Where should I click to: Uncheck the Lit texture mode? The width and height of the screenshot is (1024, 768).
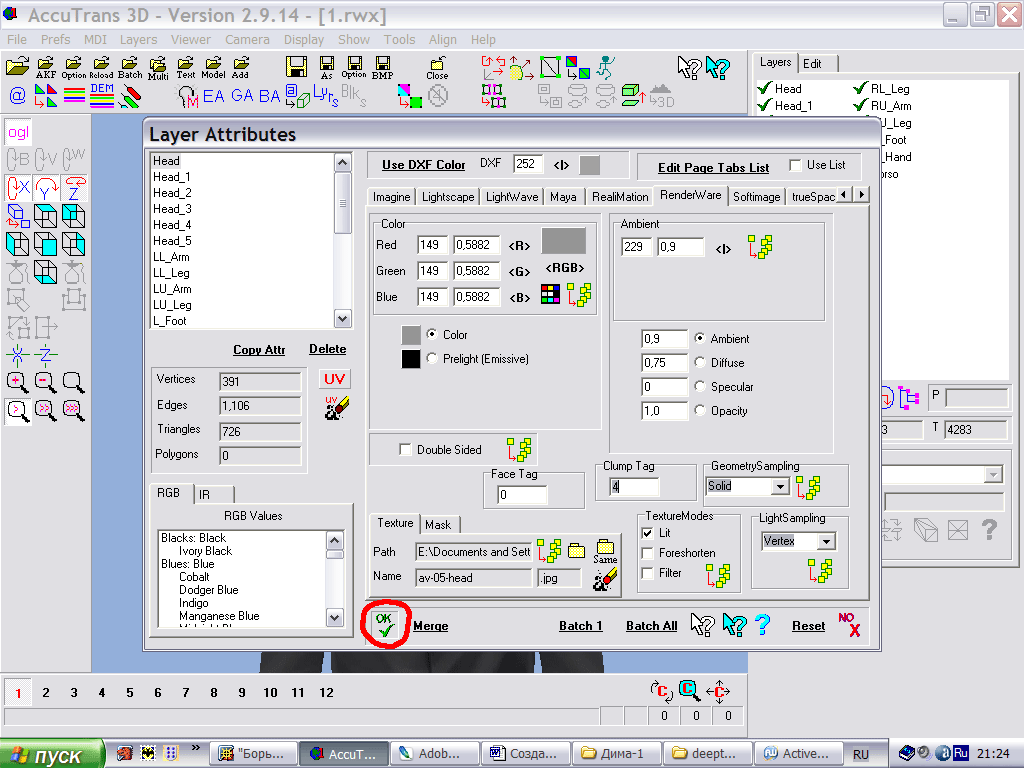tap(647, 533)
